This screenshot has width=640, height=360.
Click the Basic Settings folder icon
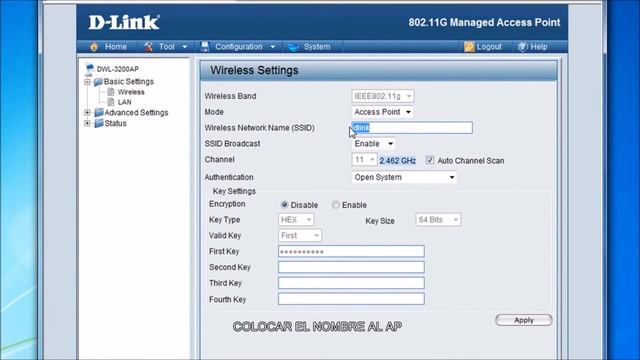[98, 82]
